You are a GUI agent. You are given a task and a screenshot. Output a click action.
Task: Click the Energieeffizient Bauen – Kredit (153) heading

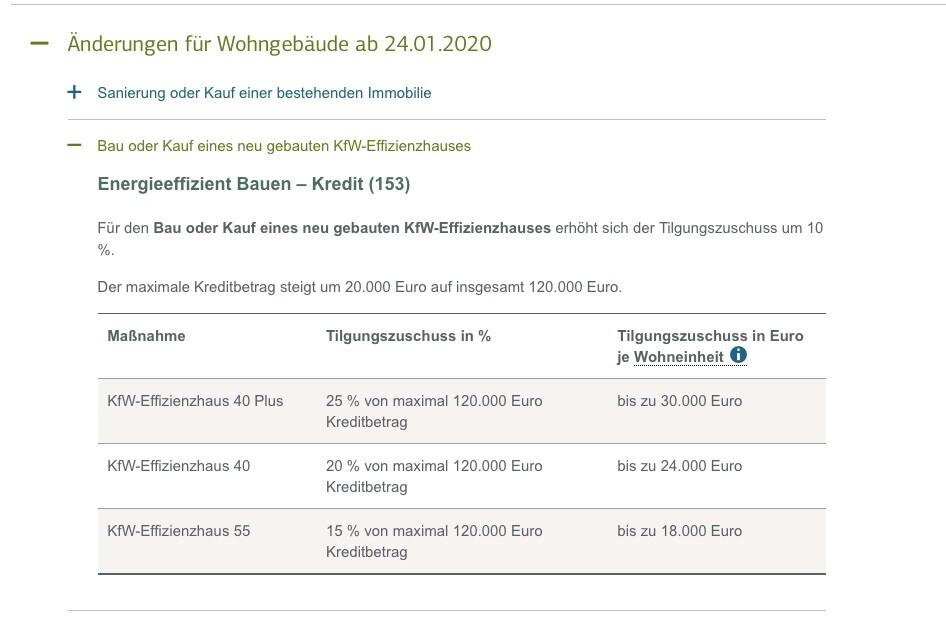click(254, 184)
